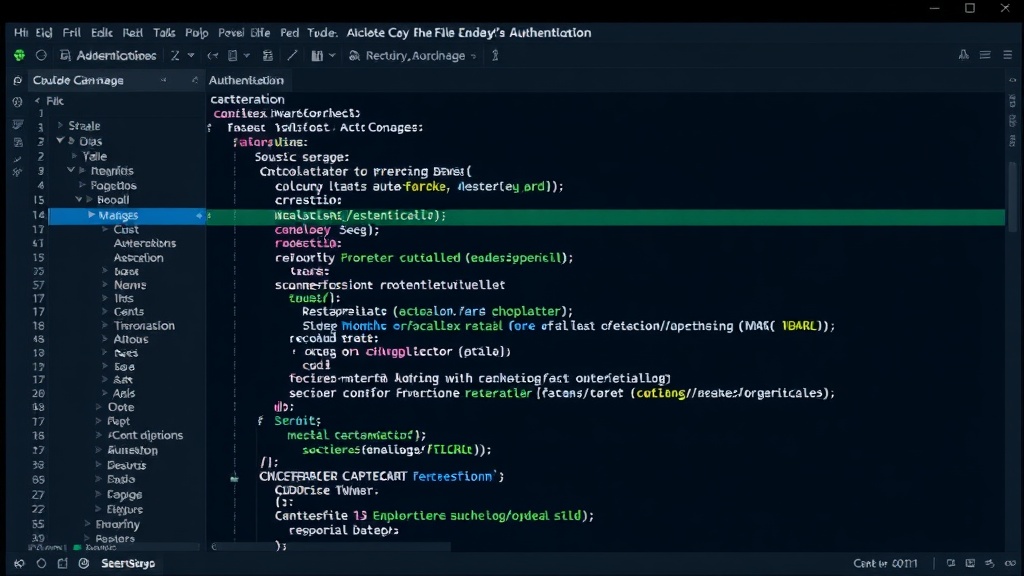The width and height of the screenshot is (1024, 576).
Task: Select the Capige tree item
Action: point(124,494)
